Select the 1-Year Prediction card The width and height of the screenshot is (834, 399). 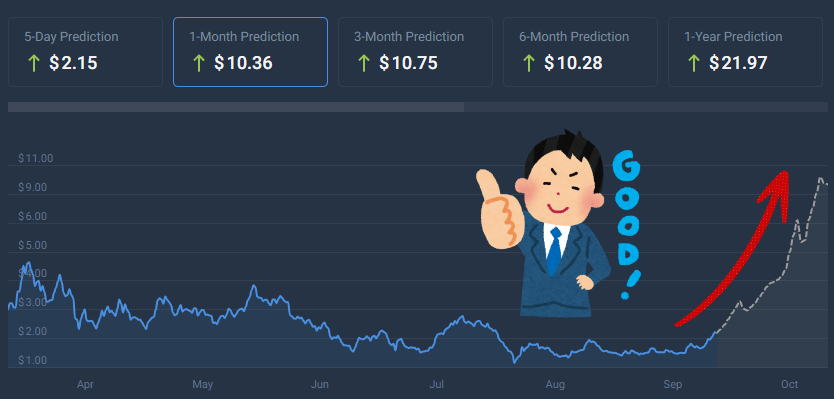pos(745,52)
